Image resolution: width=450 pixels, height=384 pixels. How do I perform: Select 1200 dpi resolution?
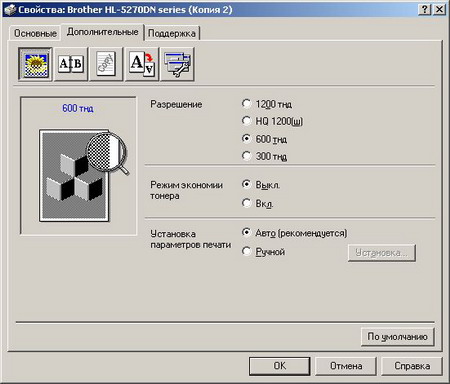[267, 104]
